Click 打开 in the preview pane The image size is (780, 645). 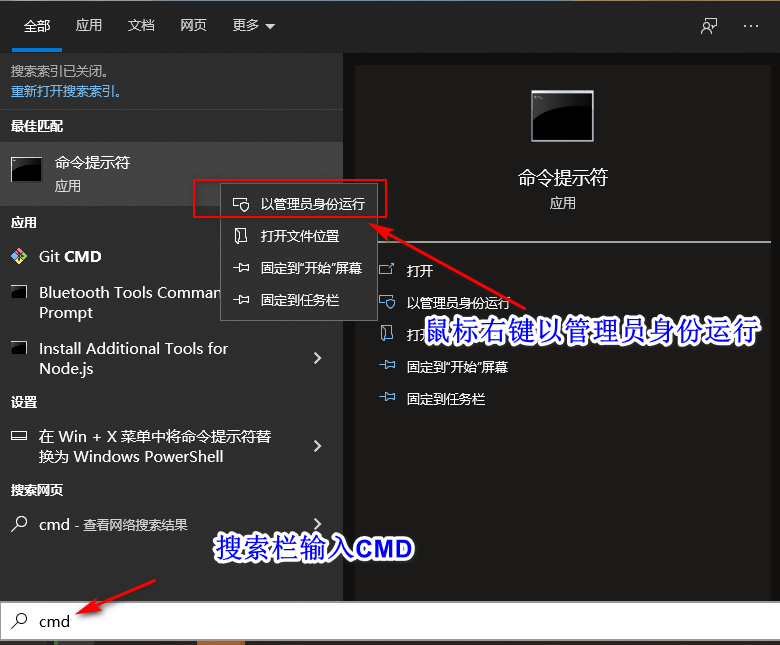420,271
